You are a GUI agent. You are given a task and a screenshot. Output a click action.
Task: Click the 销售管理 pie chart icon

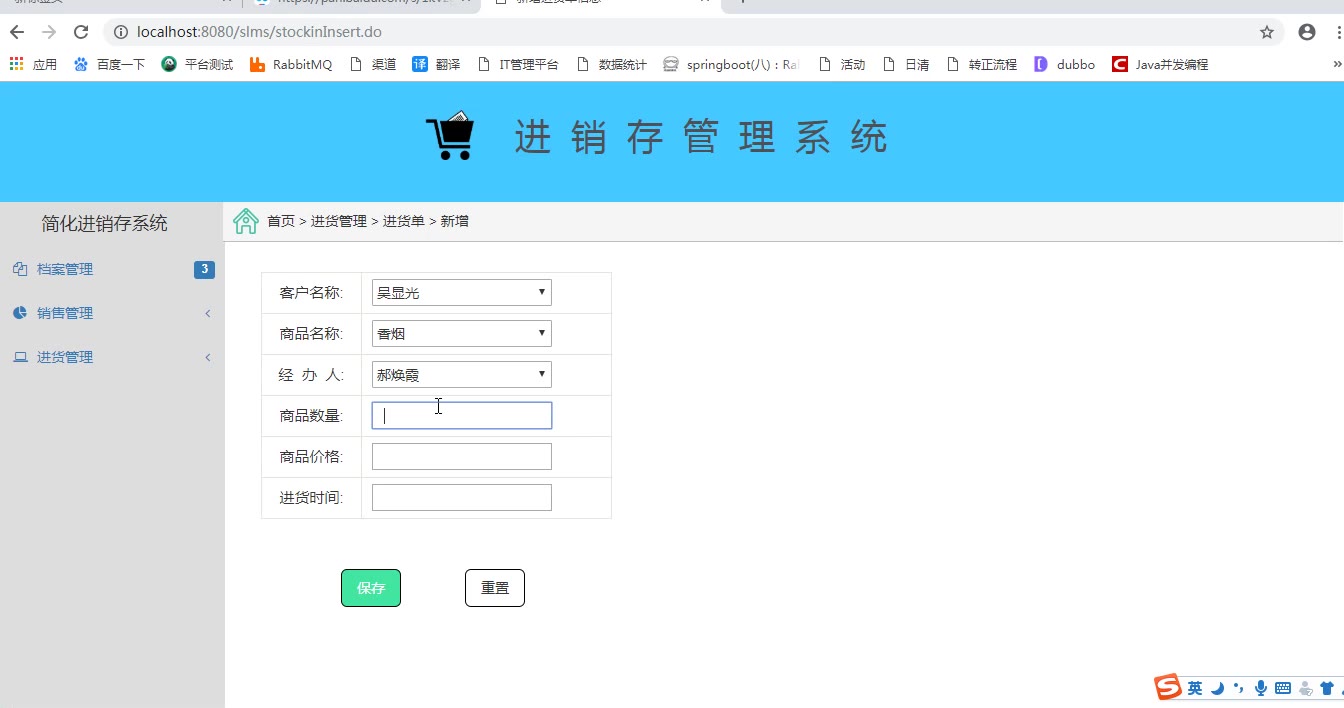[x=20, y=313]
